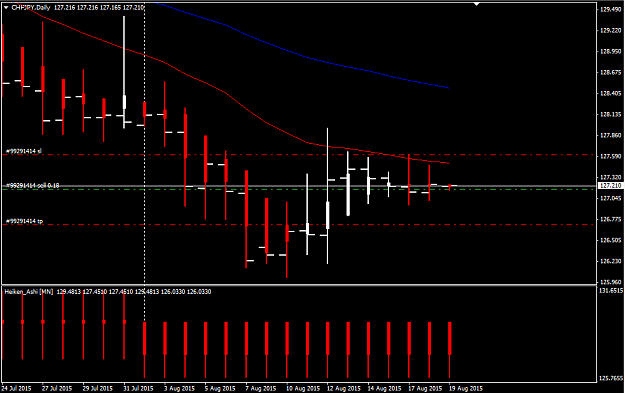The width and height of the screenshot is (625, 393).
Task: Click the 31 Jul 2015 date label
Action: 138,388
